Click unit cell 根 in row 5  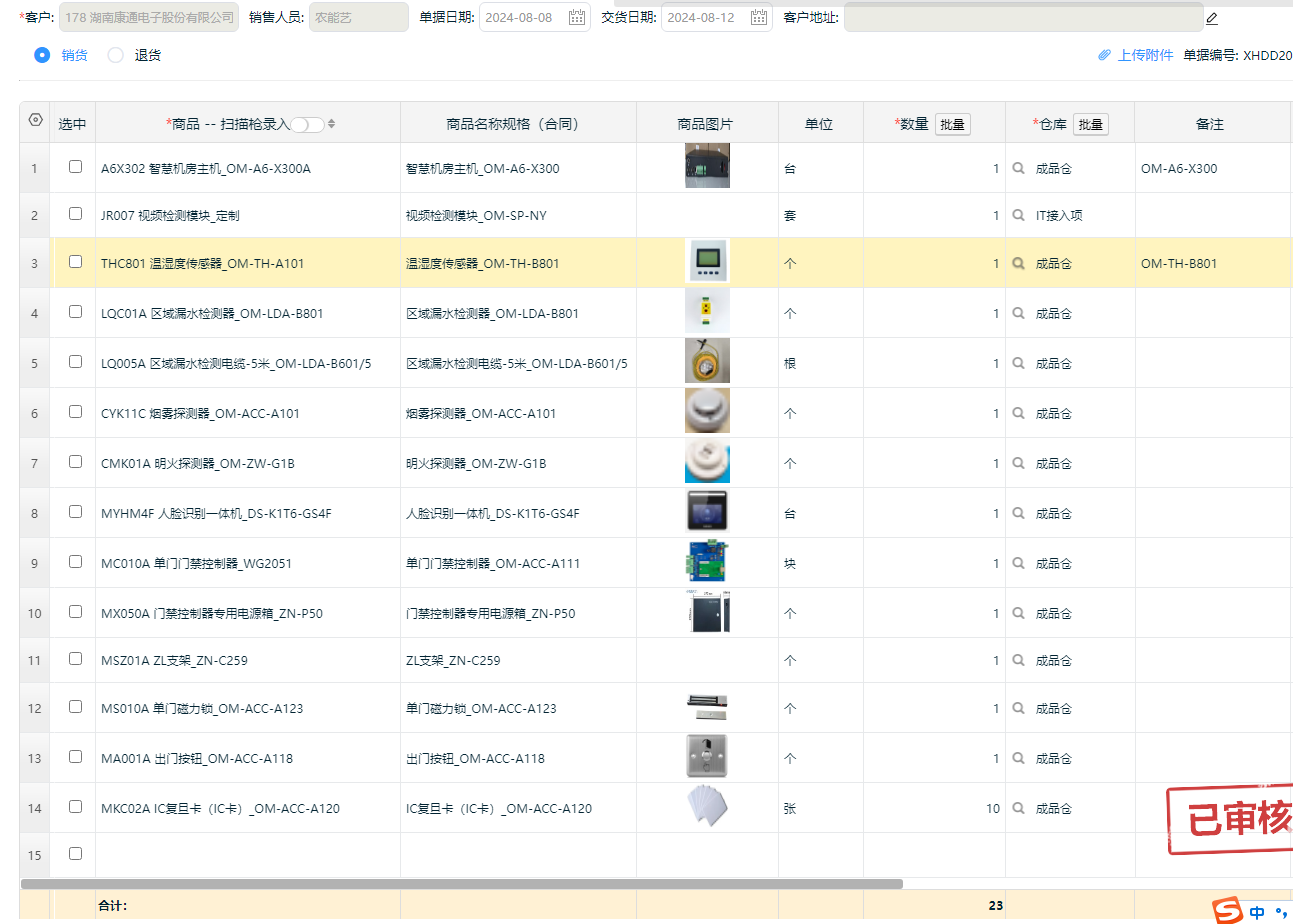tap(821, 363)
